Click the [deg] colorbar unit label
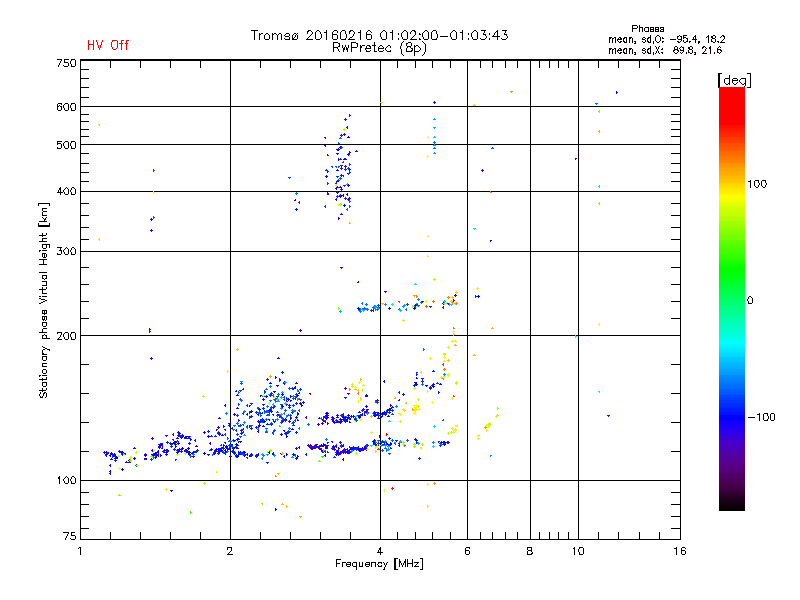This screenshot has height=600, width=800. pyautogui.click(x=734, y=80)
